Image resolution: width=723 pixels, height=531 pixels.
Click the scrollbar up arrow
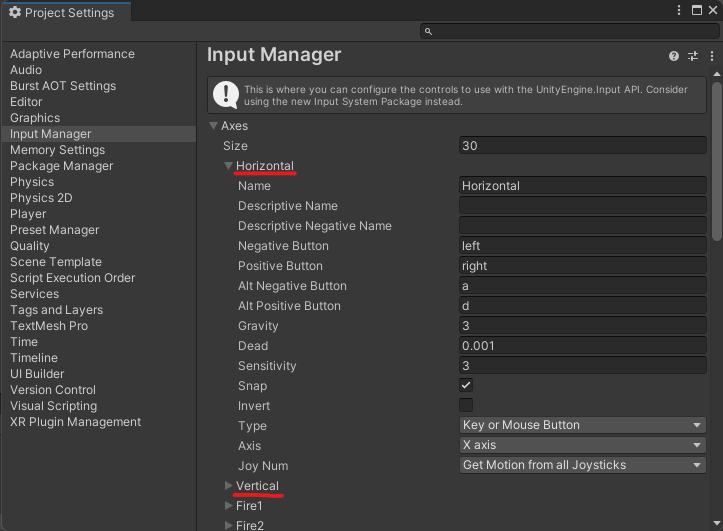coord(717,74)
